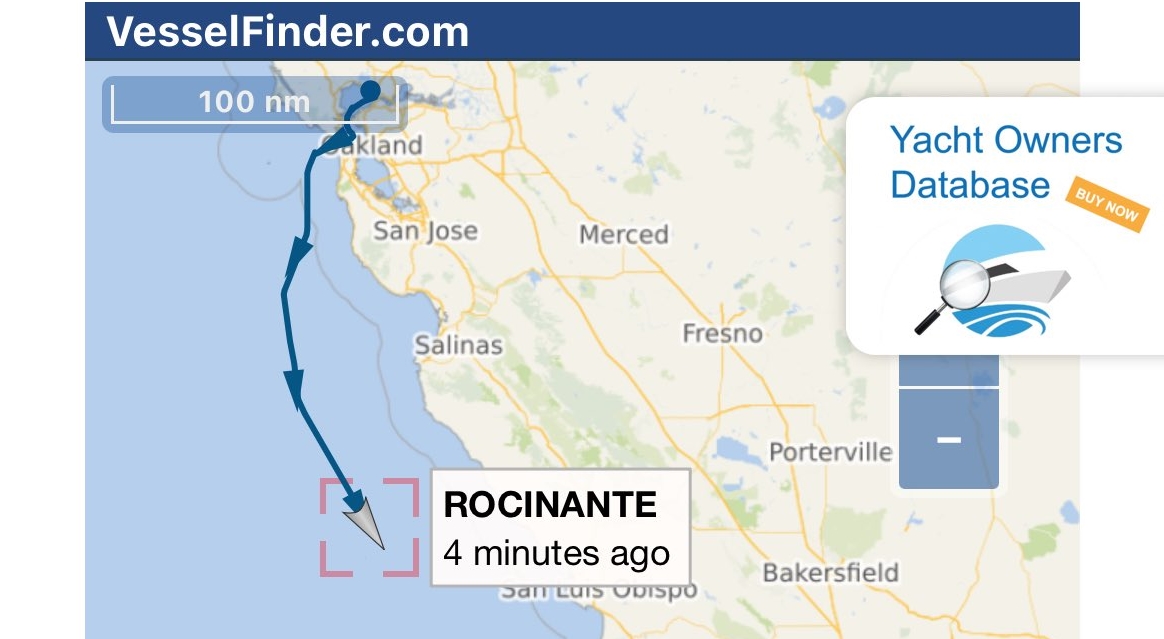Click the track starting point dot

click(370, 91)
